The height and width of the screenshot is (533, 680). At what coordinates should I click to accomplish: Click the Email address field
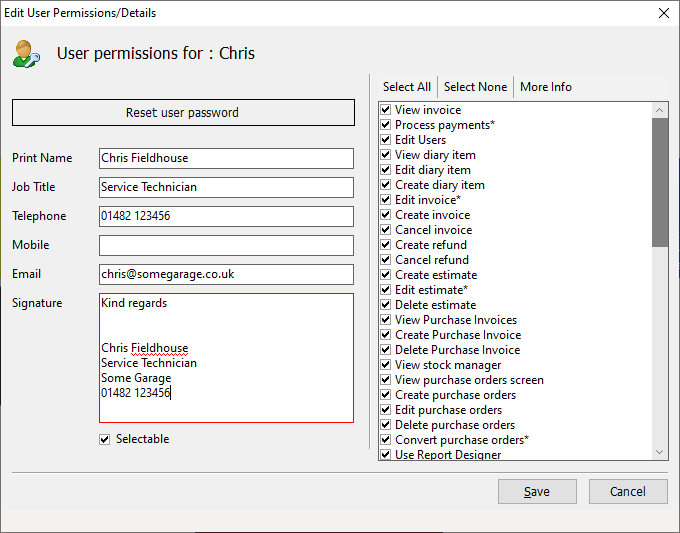click(x=226, y=275)
